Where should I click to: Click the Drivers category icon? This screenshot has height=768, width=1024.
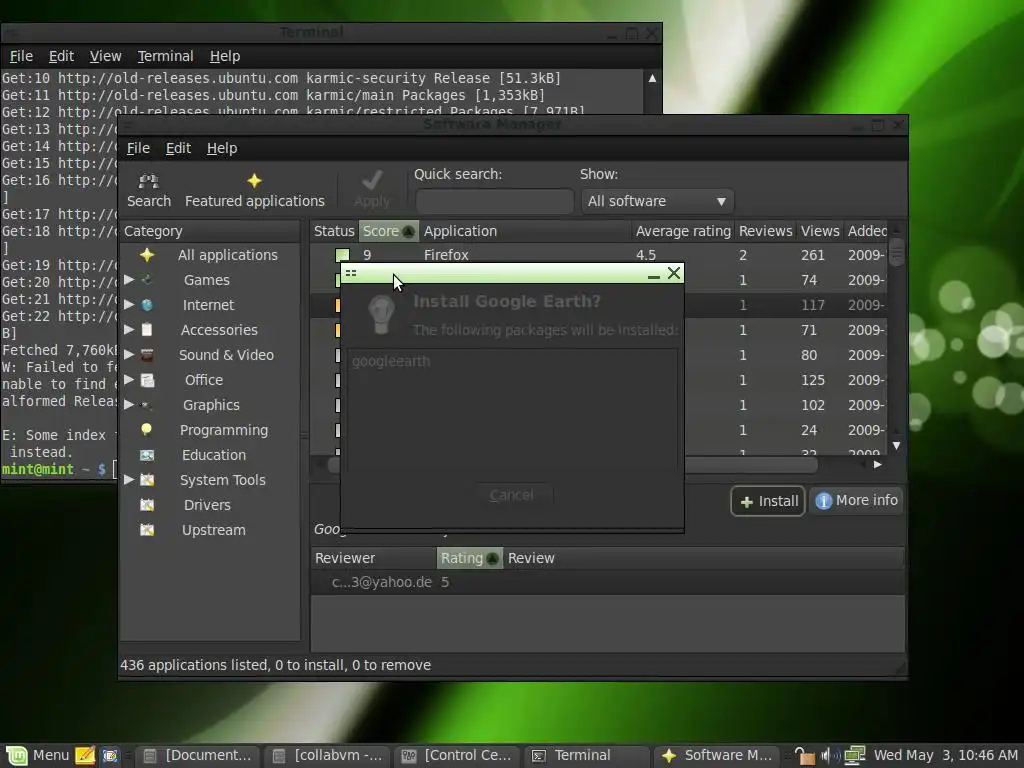pyautogui.click(x=147, y=505)
